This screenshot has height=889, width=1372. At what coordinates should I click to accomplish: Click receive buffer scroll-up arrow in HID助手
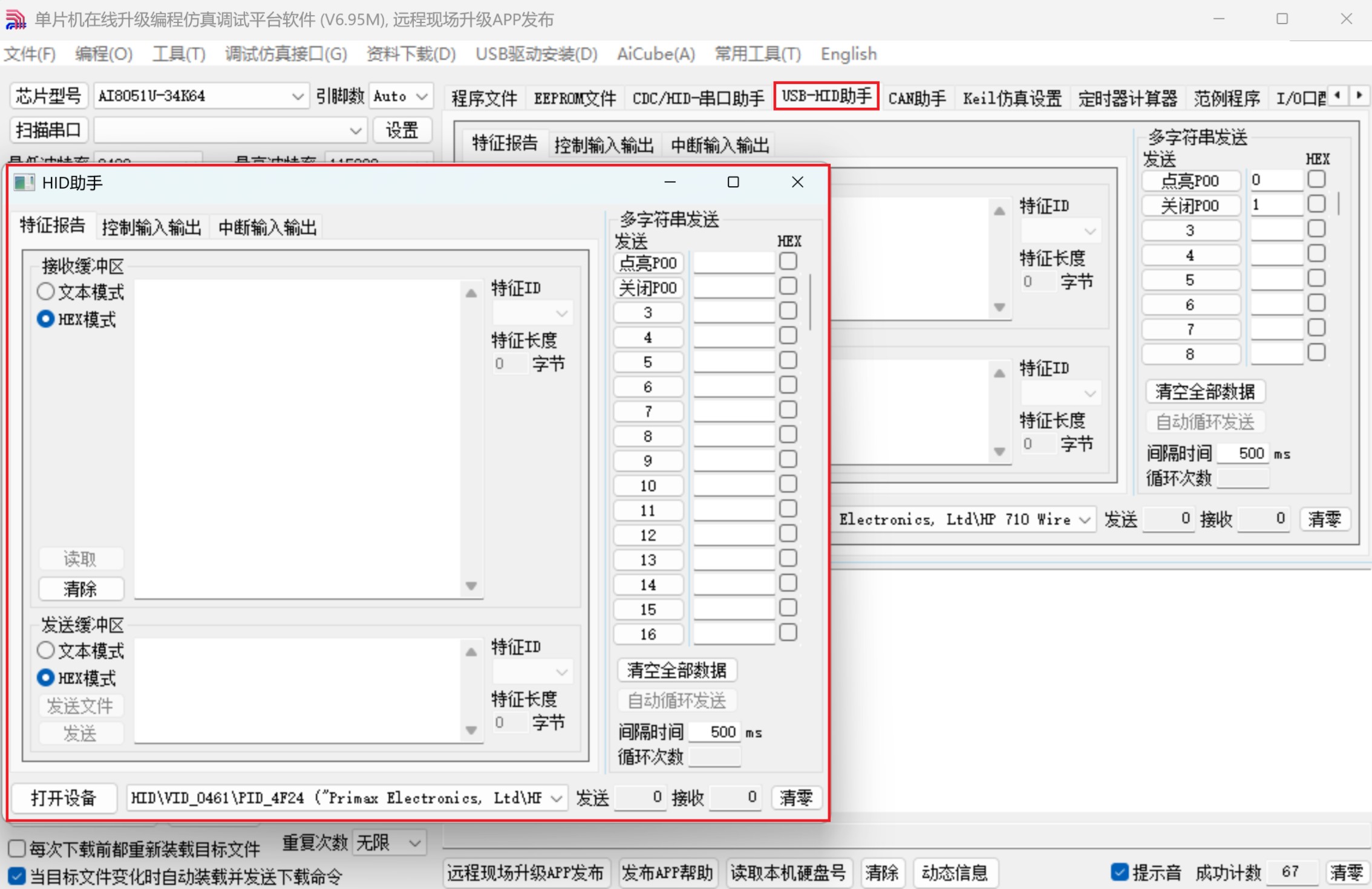point(471,293)
